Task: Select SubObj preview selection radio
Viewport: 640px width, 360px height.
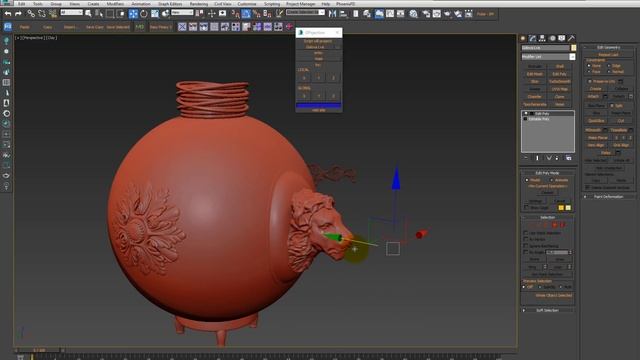Action: [540, 287]
